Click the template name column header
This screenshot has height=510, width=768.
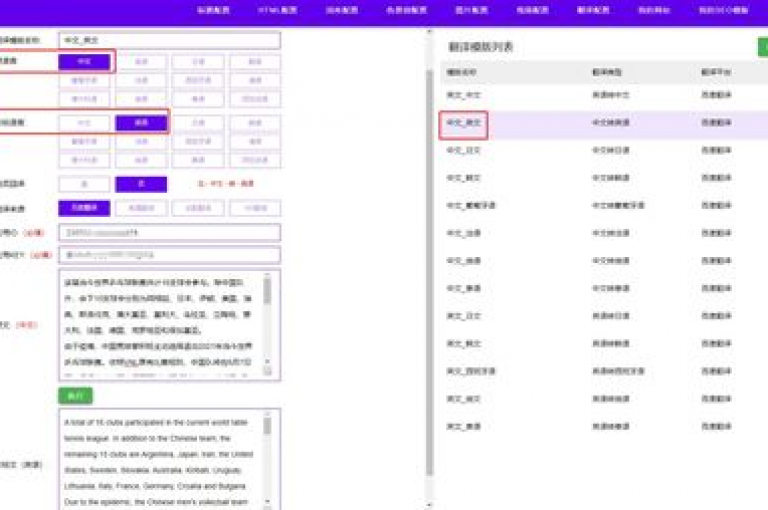click(x=461, y=72)
